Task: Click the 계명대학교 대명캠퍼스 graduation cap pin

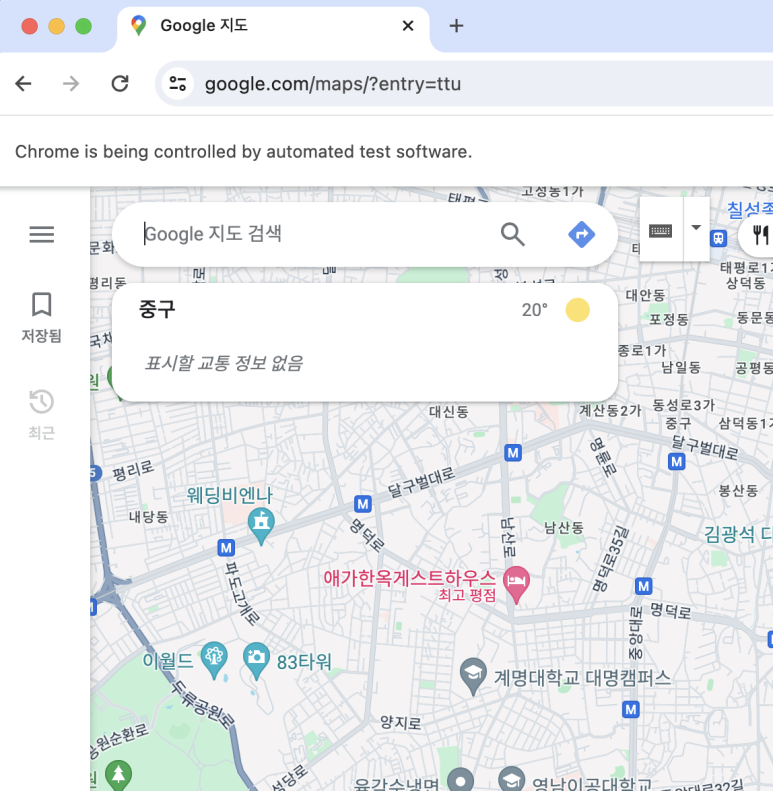Action: click(473, 675)
